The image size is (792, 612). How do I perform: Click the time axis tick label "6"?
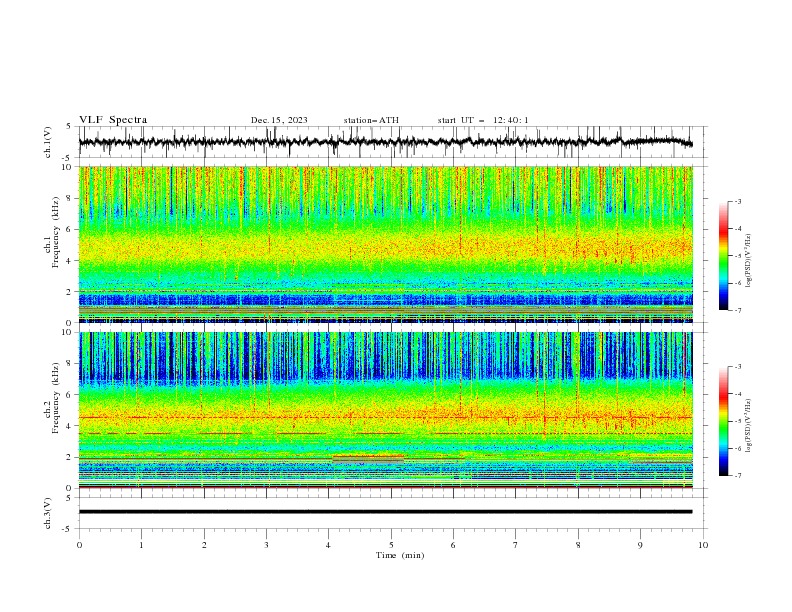click(x=453, y=545)
